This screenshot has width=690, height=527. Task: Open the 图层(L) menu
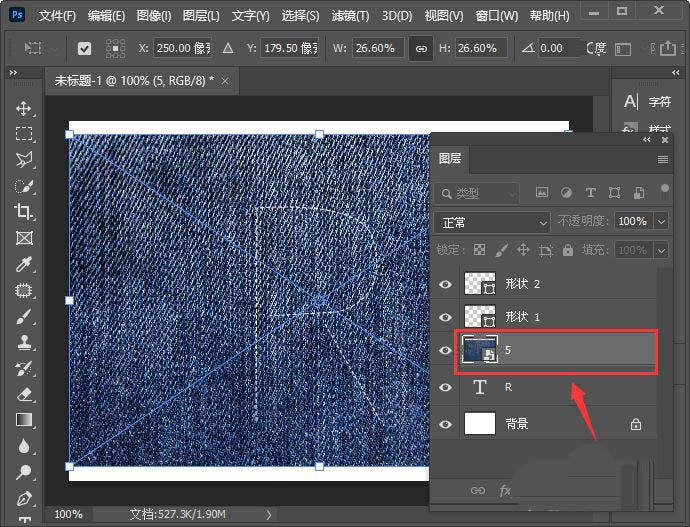coord(201,16)
